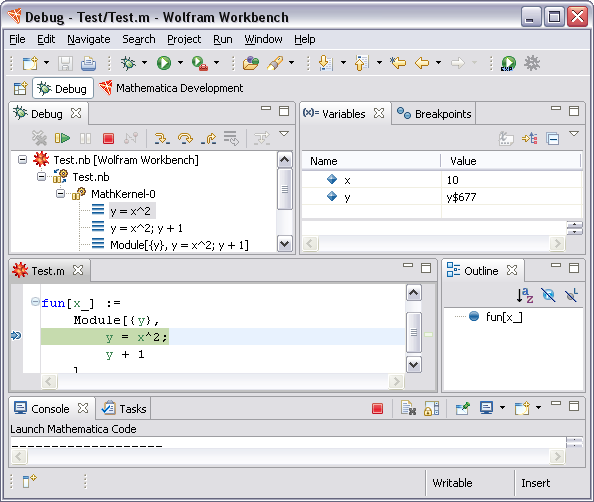Click the green EXP run icon
594x502 pixels.
pos(508,63)
